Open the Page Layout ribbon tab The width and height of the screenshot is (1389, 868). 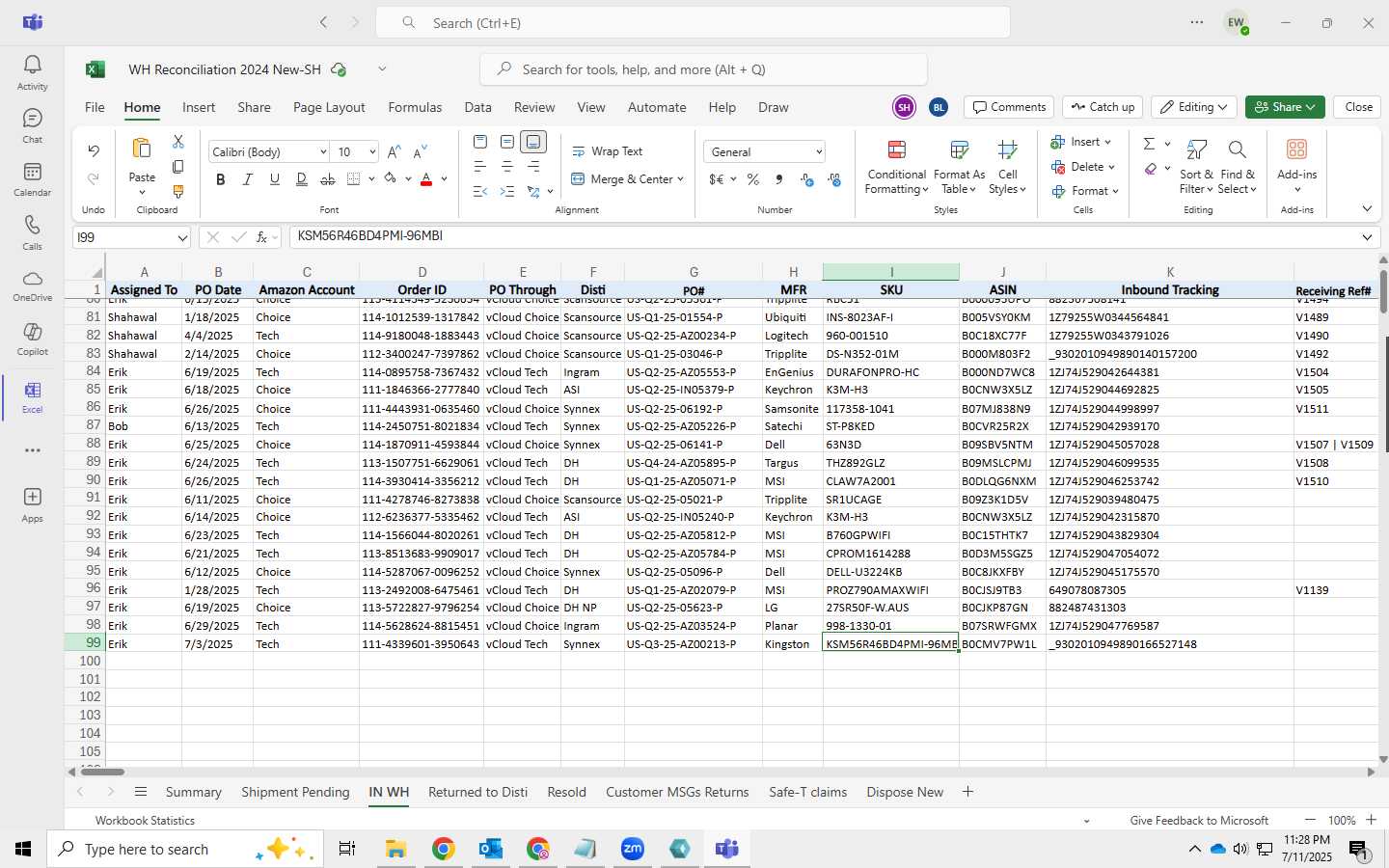pyautogui.click(x=329, y=107)
